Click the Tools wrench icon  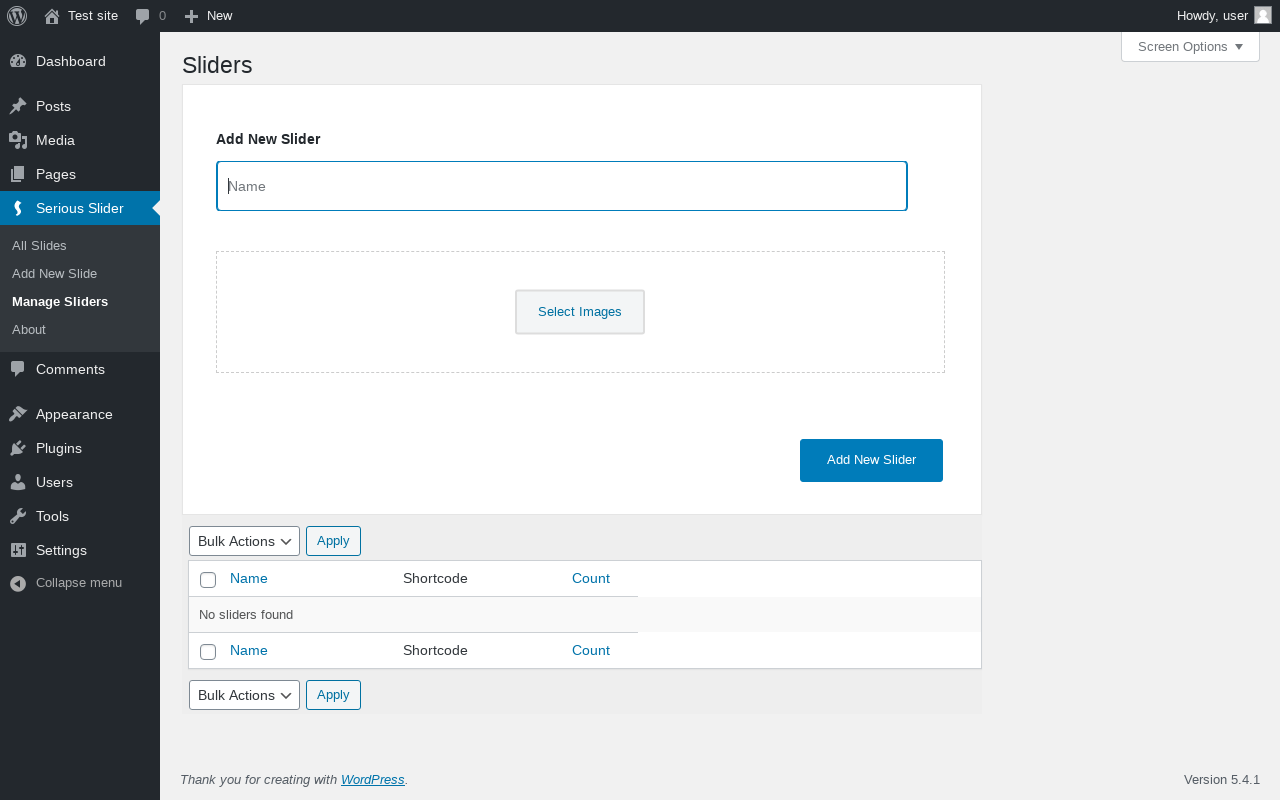click(18, 516)
